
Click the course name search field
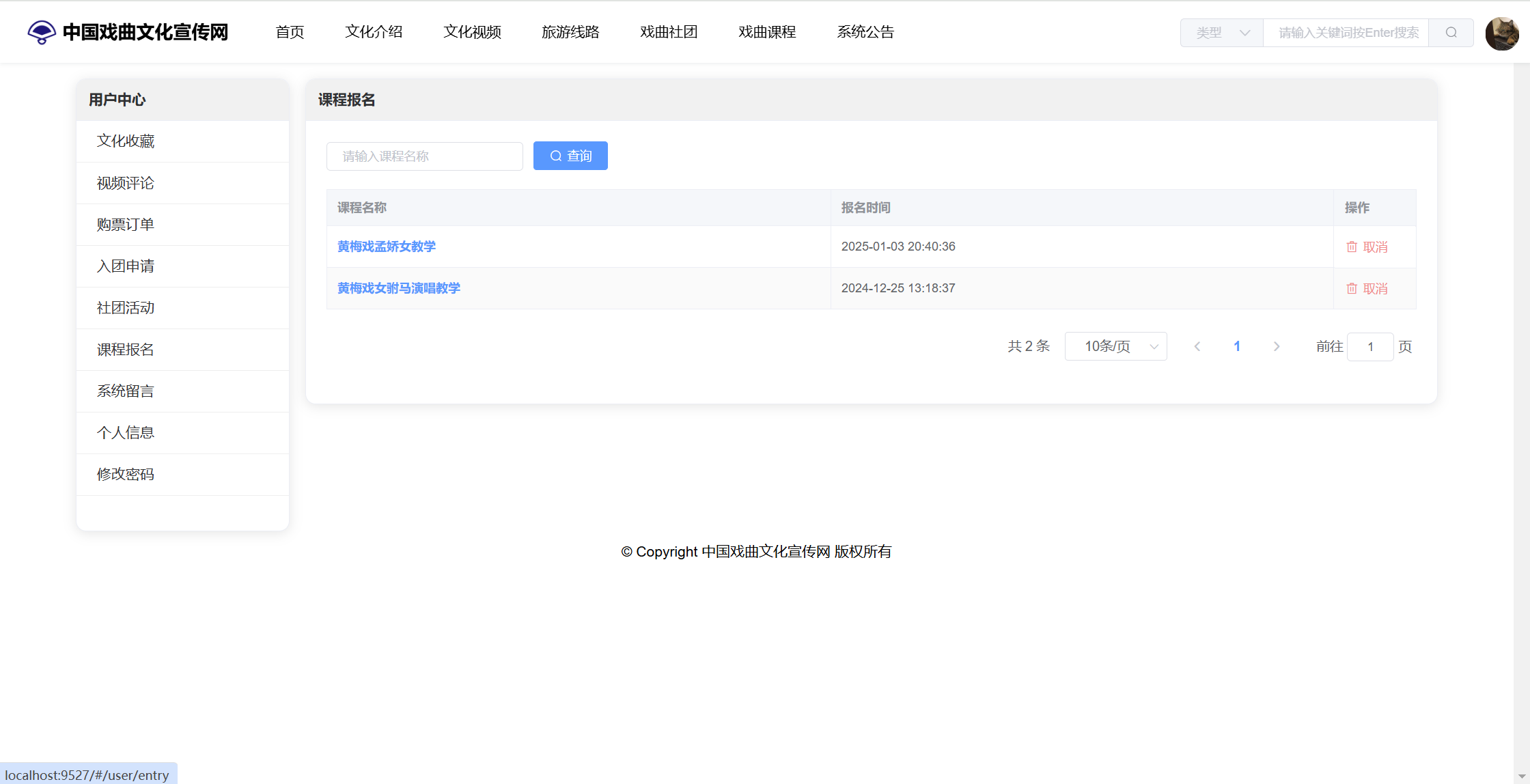coord(424,156)
